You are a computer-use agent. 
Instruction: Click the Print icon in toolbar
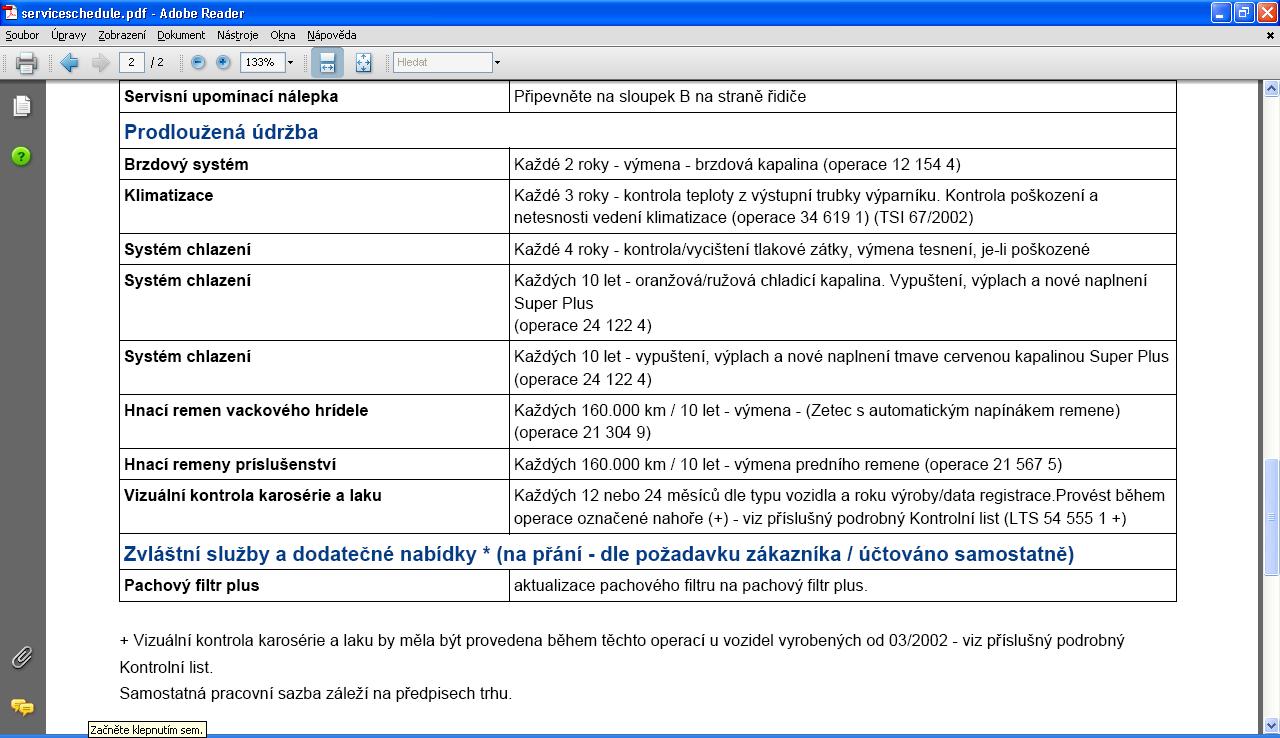(x=27, y=63)
